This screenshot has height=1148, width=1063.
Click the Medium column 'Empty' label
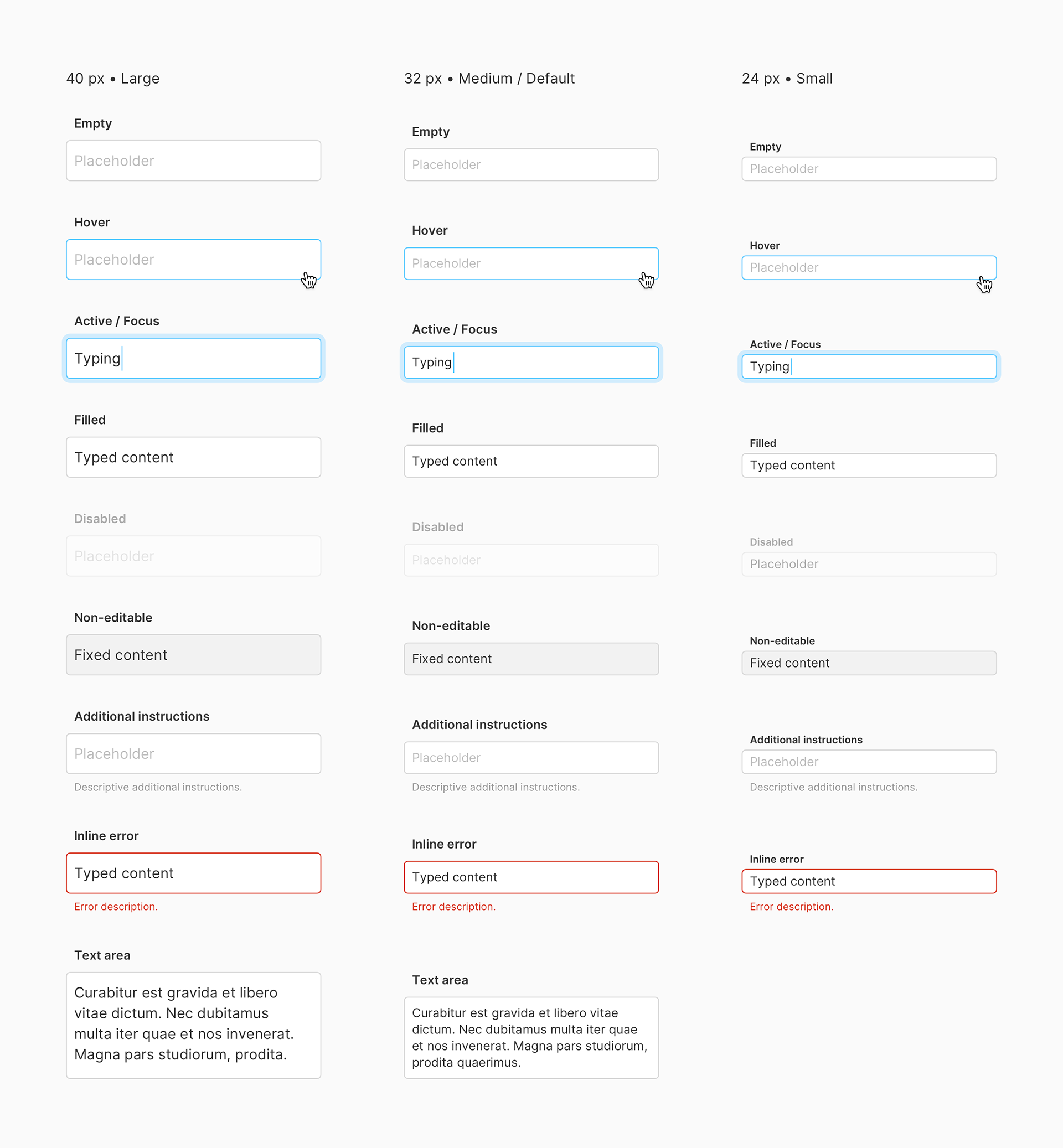(431, 132)
